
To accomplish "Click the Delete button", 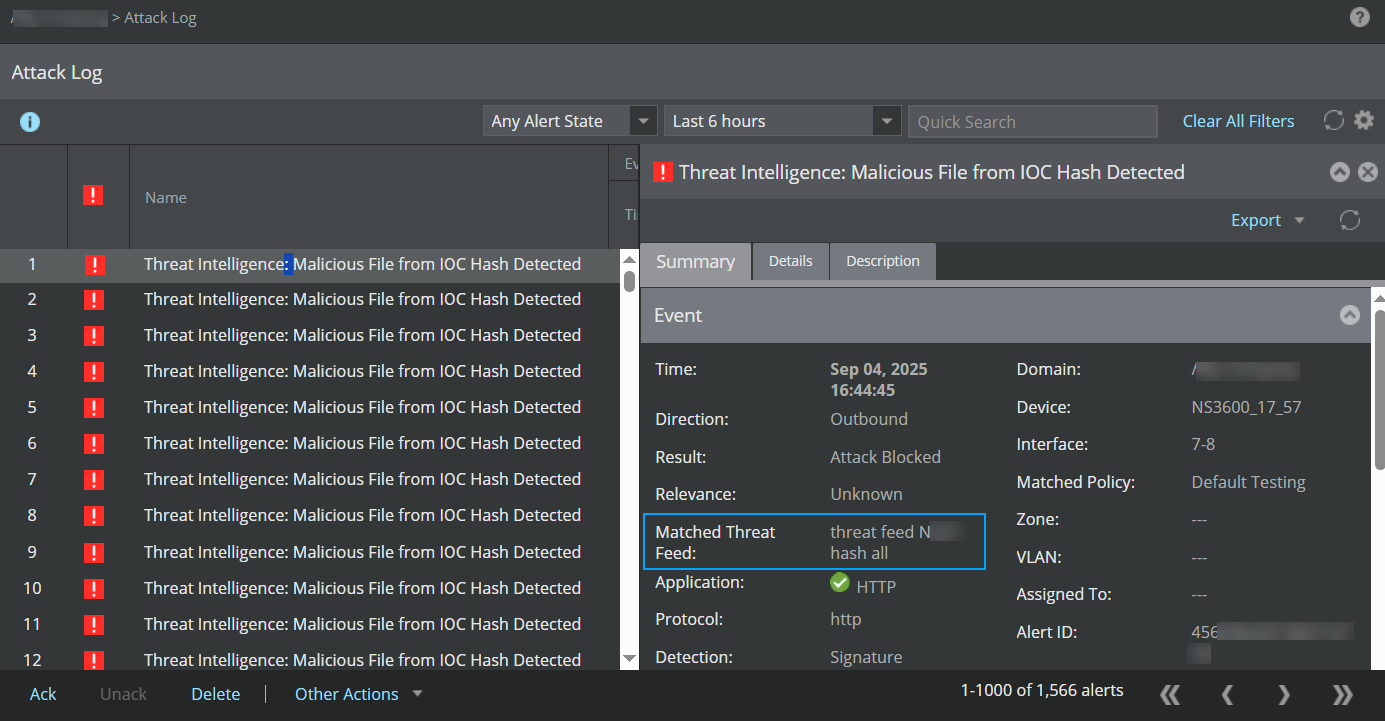I will (216, 694).
